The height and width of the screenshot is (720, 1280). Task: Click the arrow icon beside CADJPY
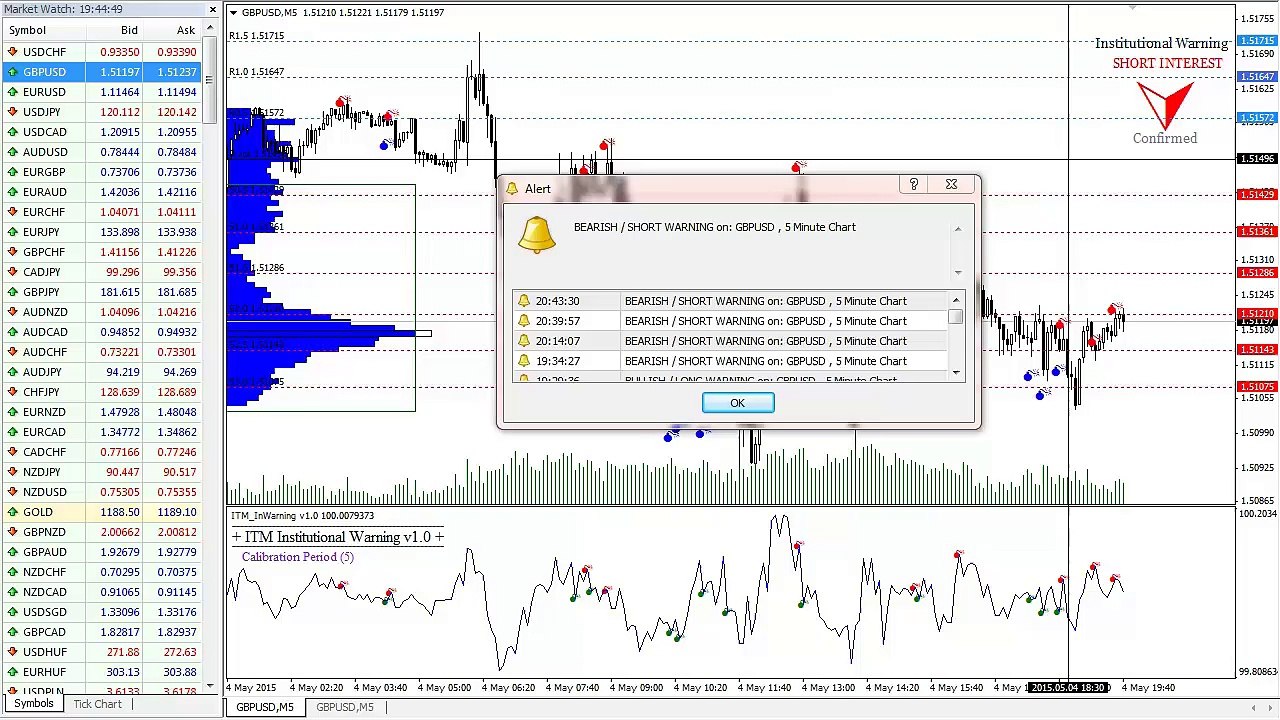(12, 272)
